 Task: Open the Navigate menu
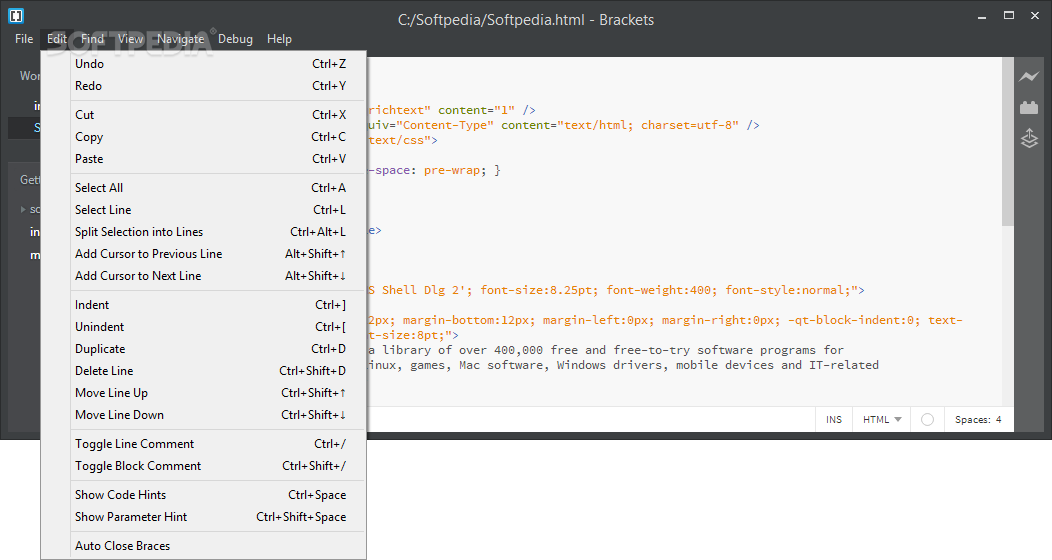point(180,39)
